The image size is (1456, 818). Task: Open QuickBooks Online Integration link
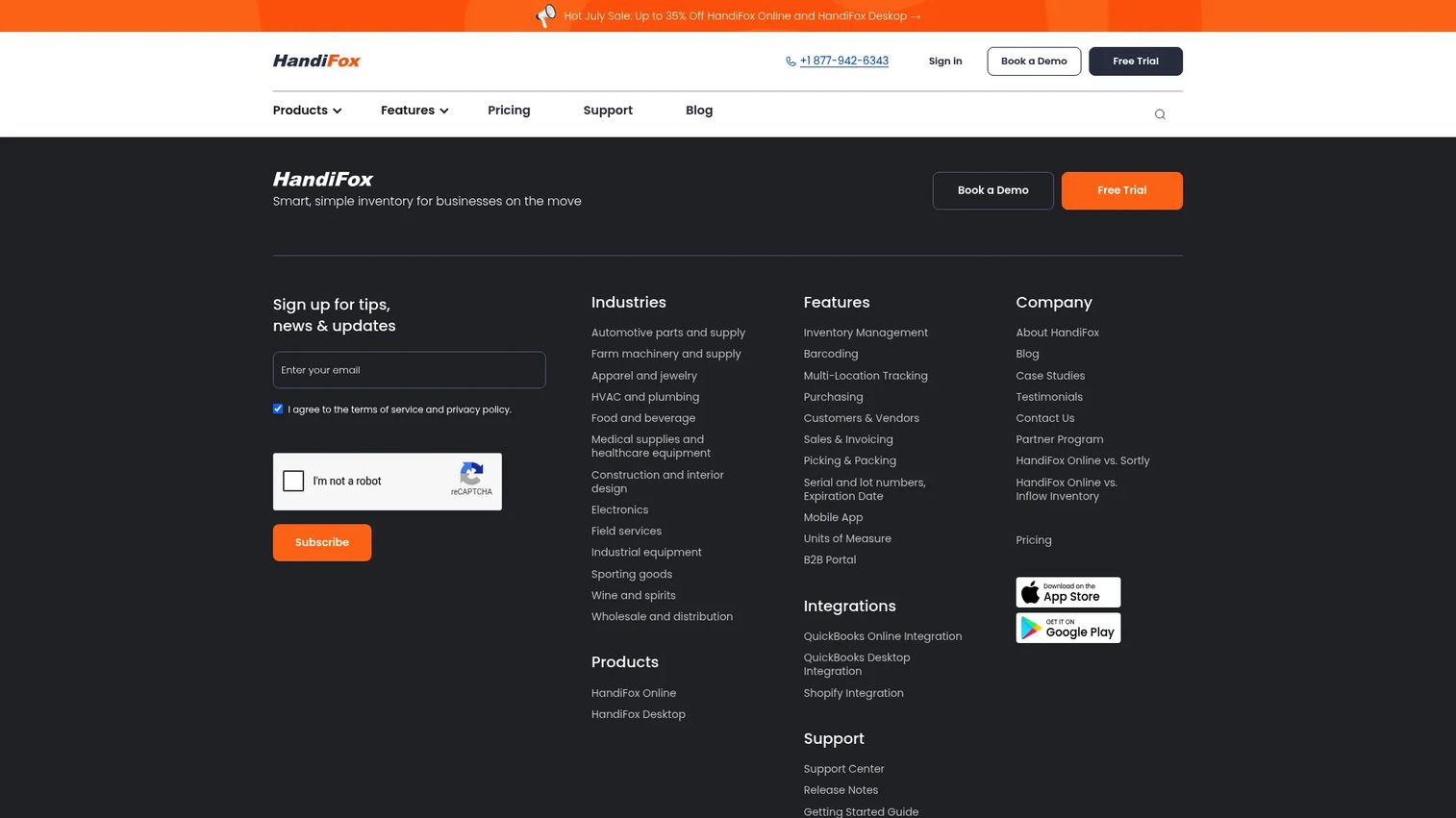tap(883, 636)
